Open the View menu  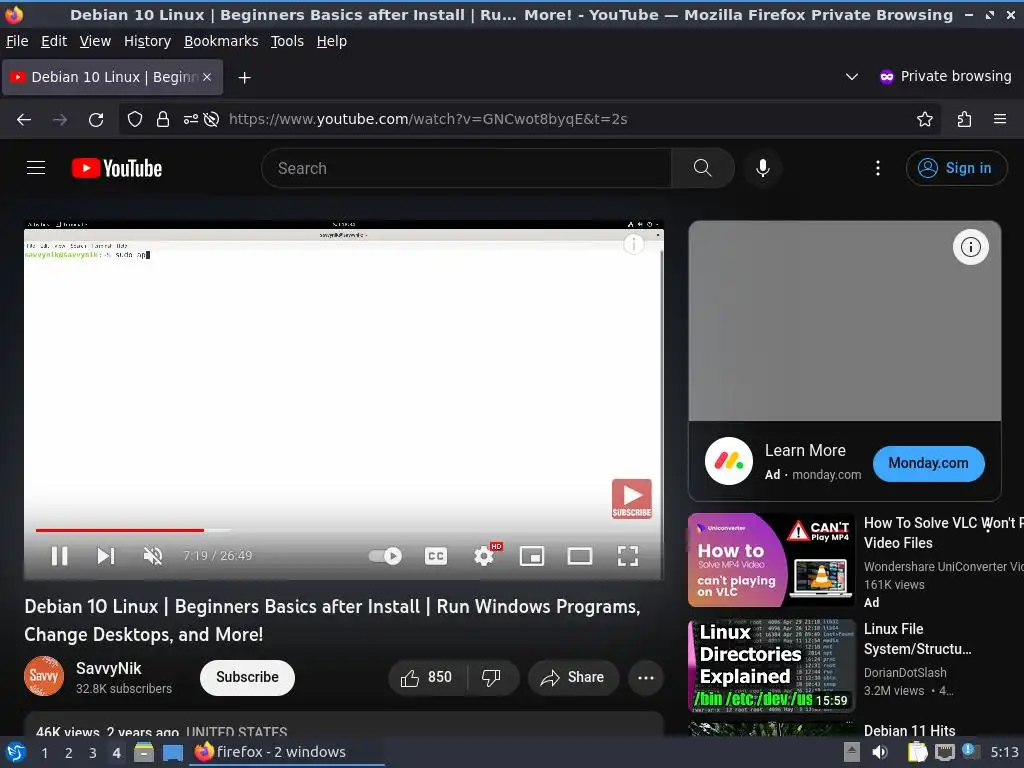95,41
